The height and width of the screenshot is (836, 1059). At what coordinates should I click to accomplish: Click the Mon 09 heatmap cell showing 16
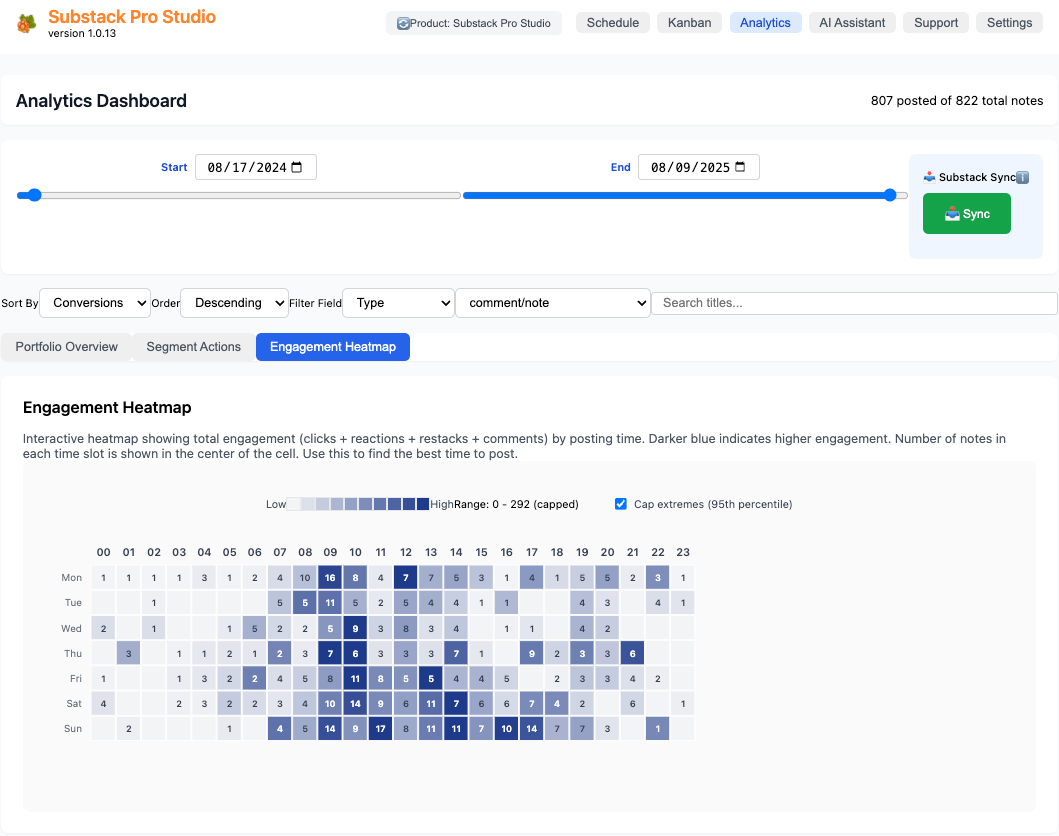point(330,577)
